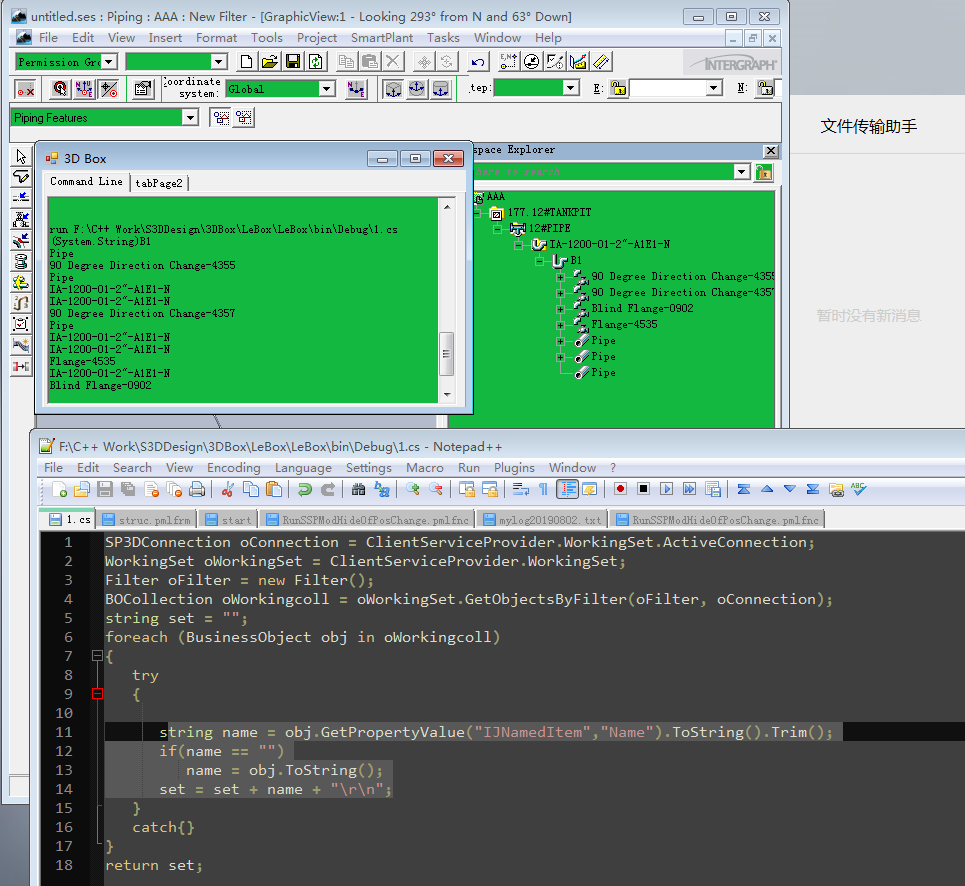Open the Notepad++ Encoding menu

[x=233, y=468]
